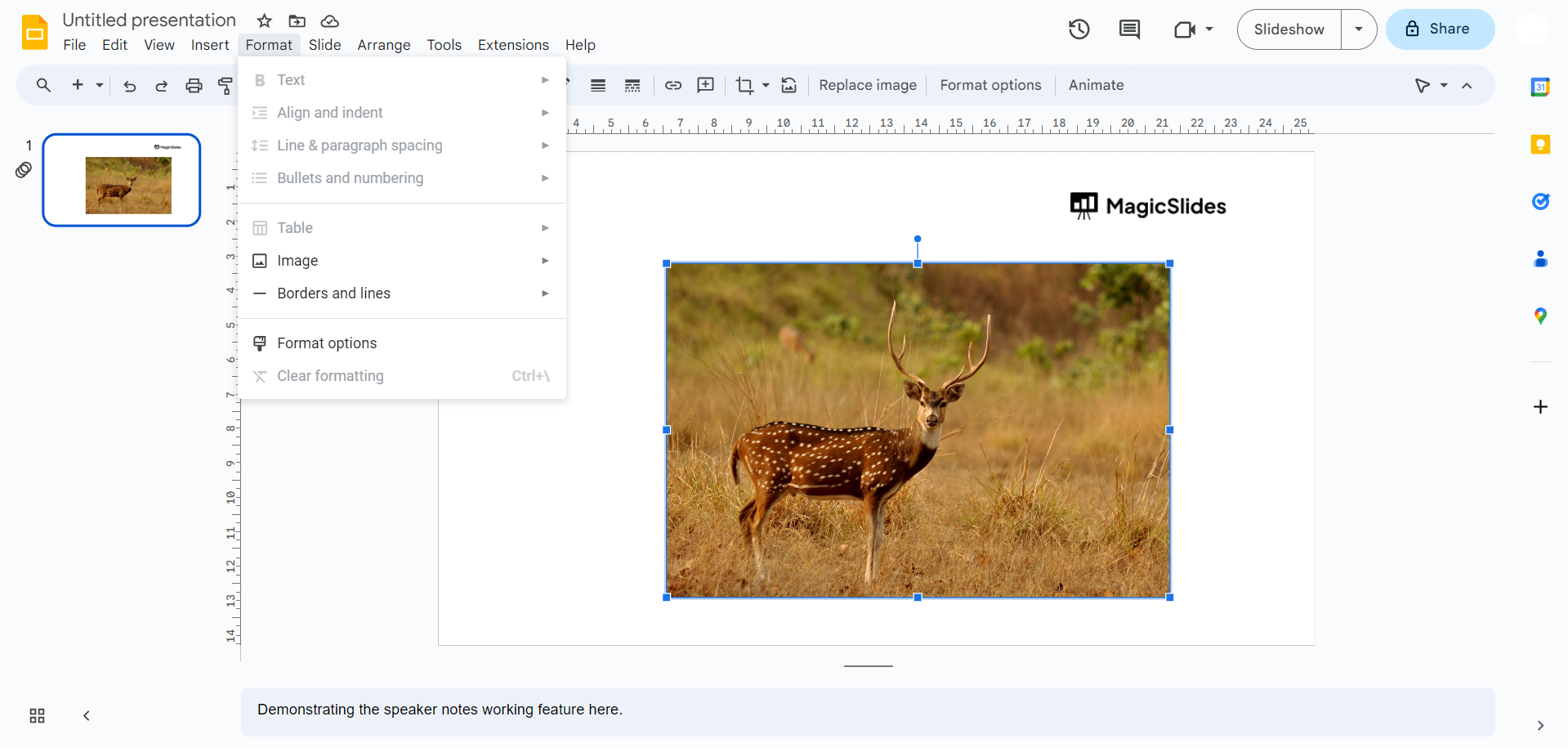Screen dimensions: 1568x748
Task: Open Google Keep sidebar icon
Action: click(1539, 145)
